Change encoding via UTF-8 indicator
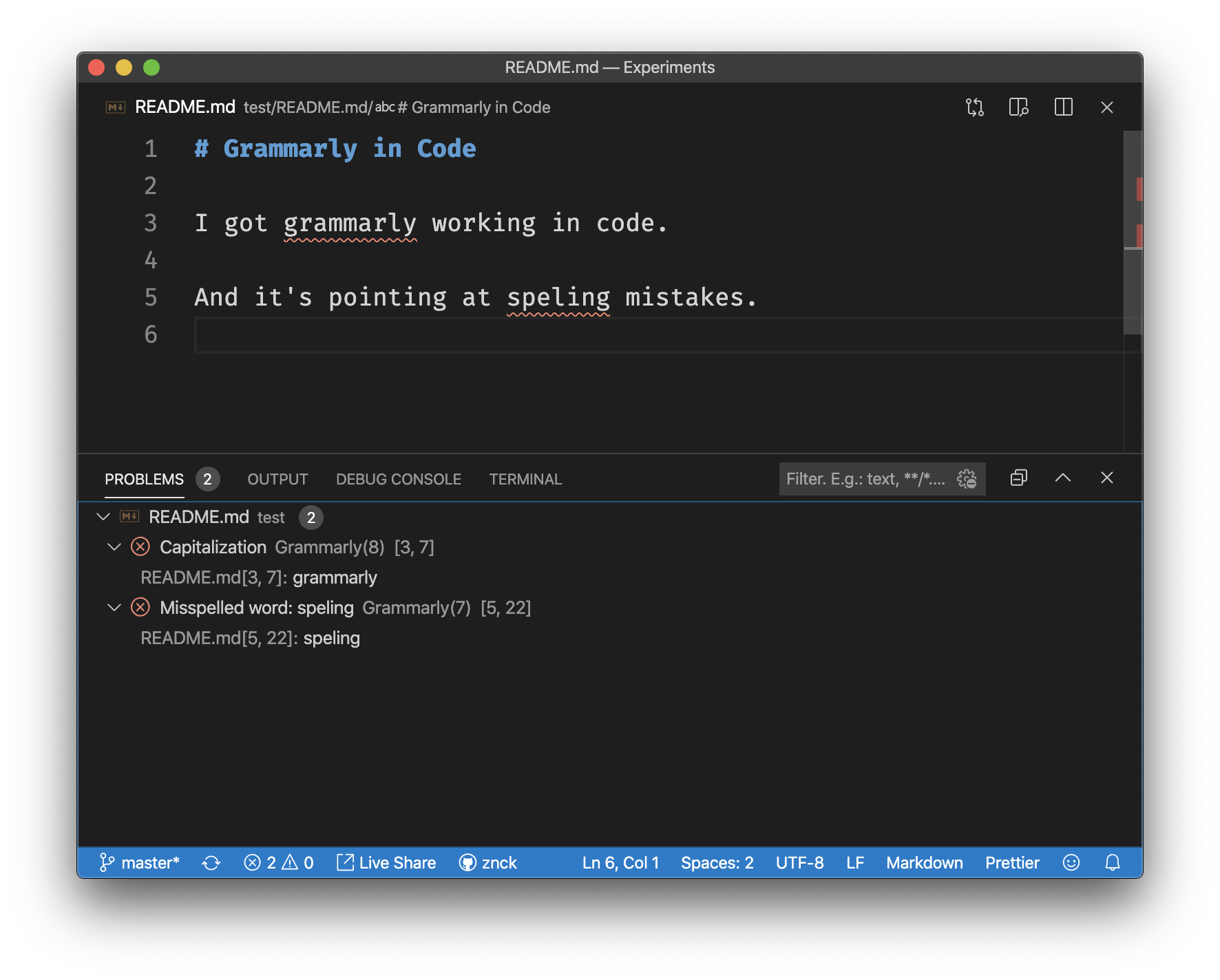1220x980 pixels. [x=799, y=862]
